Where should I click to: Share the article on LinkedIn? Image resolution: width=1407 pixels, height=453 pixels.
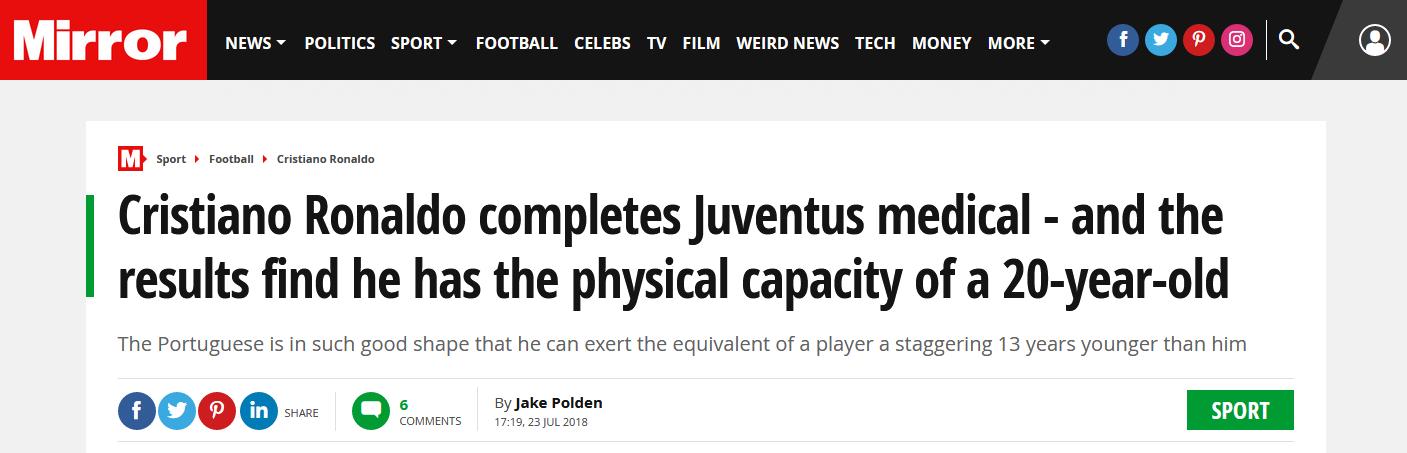pyautogui.click(x=258, y=411)
